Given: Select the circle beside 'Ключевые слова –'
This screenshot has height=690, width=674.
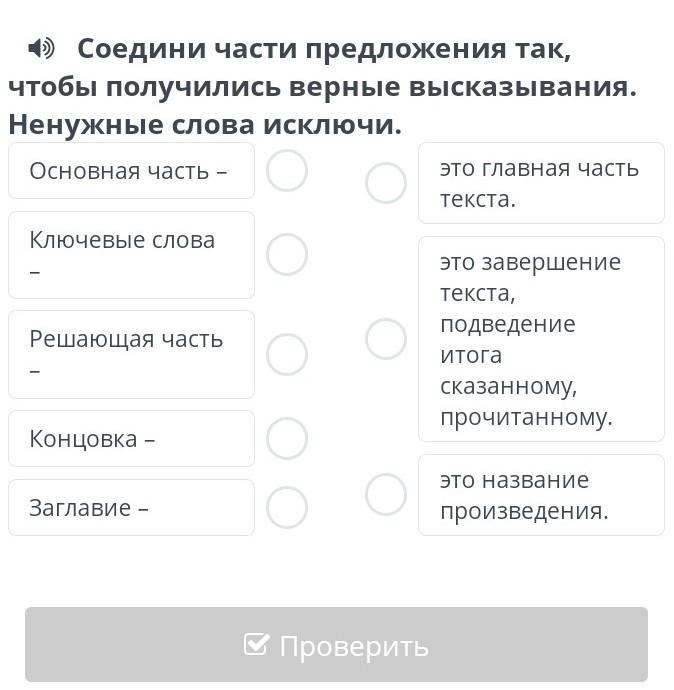Looking at the screenshot, I should click(x=287, y=255).
